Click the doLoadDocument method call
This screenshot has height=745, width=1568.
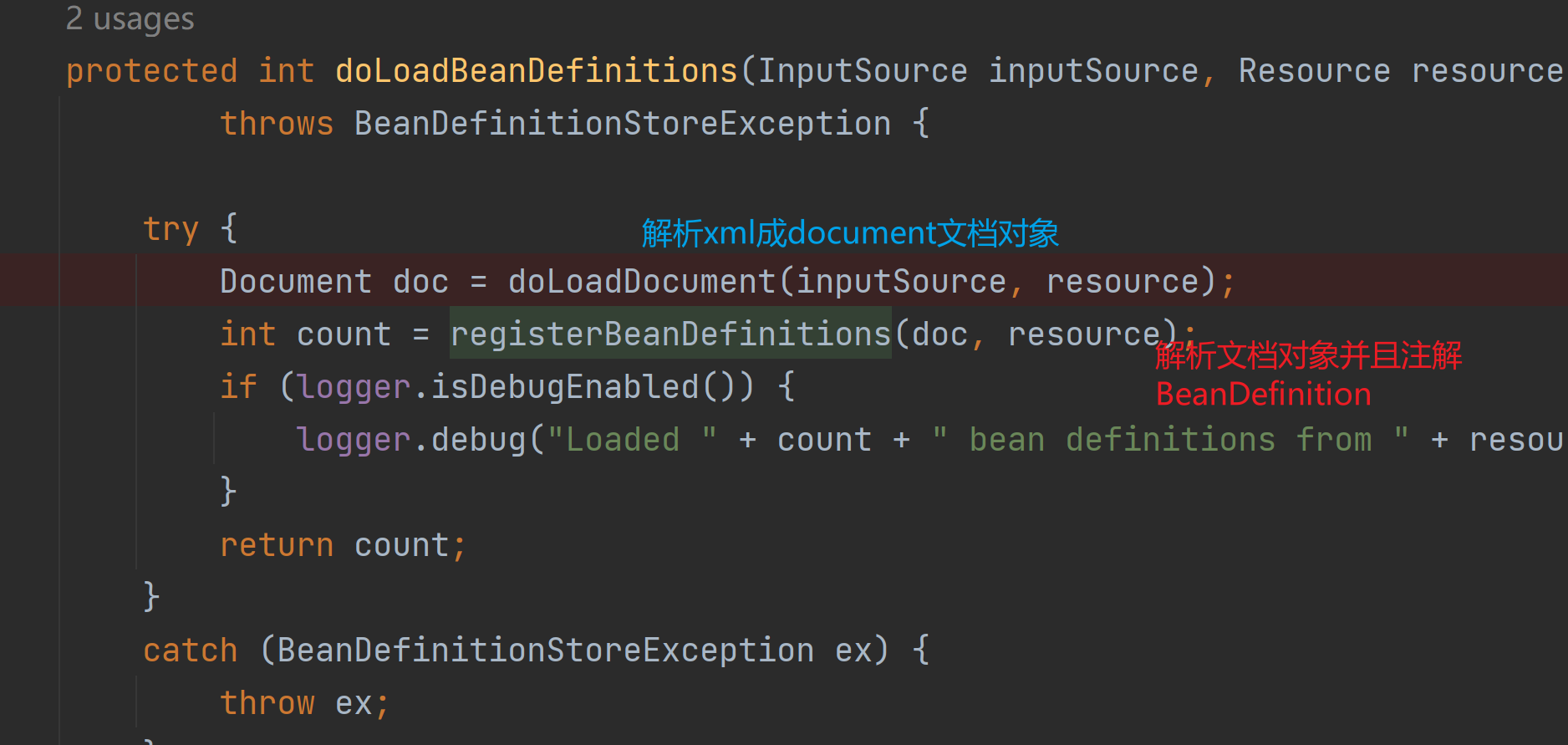[643, 282]
